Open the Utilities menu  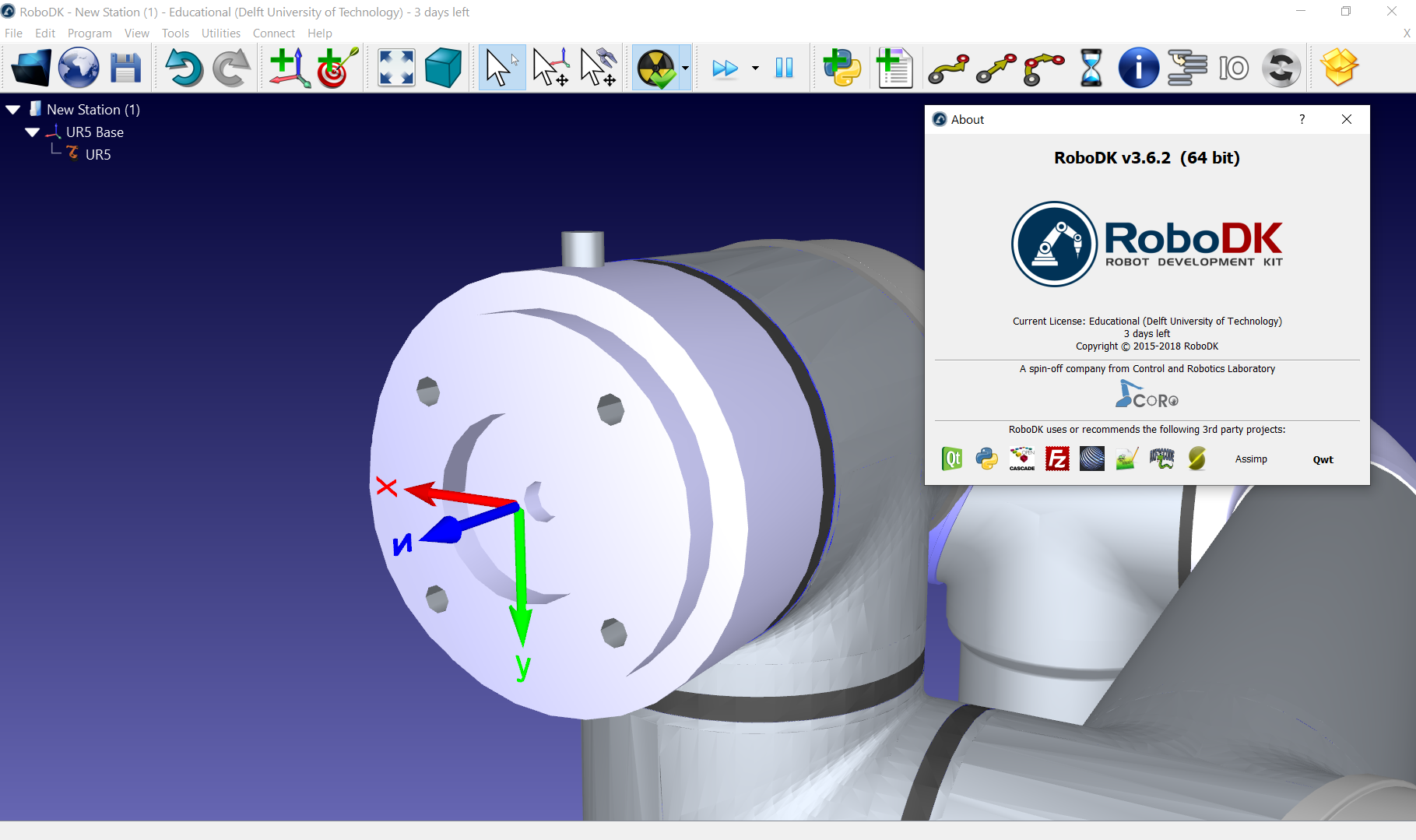click(x=221, y=33)
